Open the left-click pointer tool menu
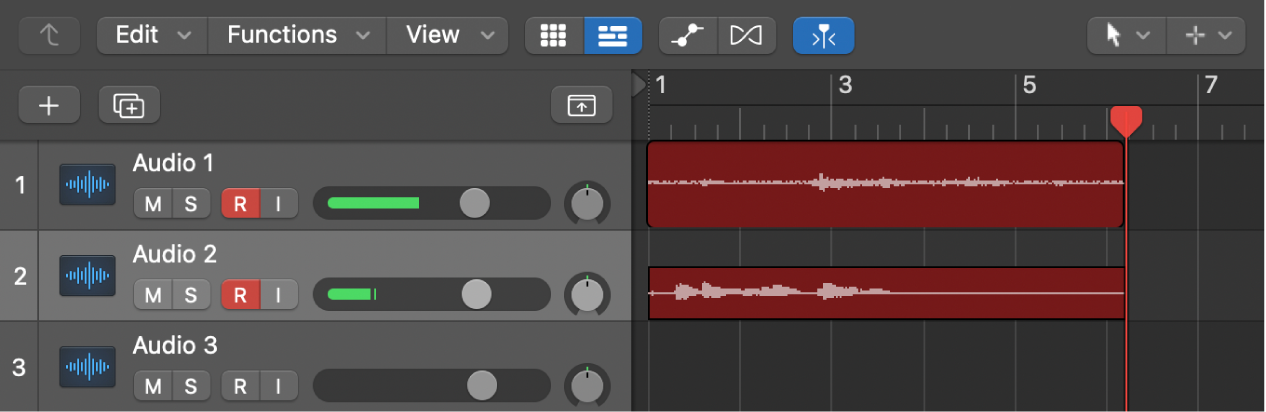Viewport: 1266px width, 412px height. pyautogui.click(x=1126, y=35)
